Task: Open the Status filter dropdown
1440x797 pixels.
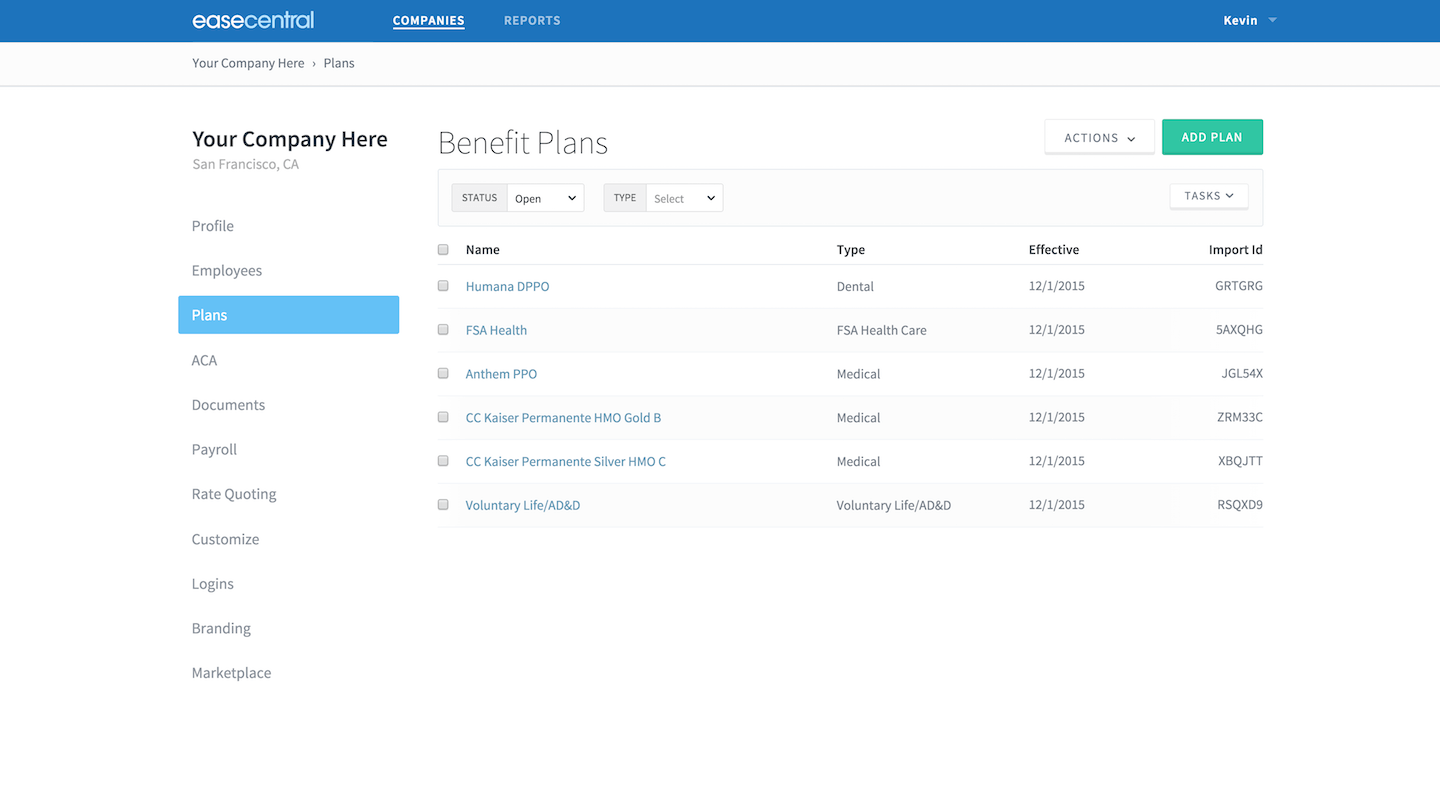Action: coord(545,198)
